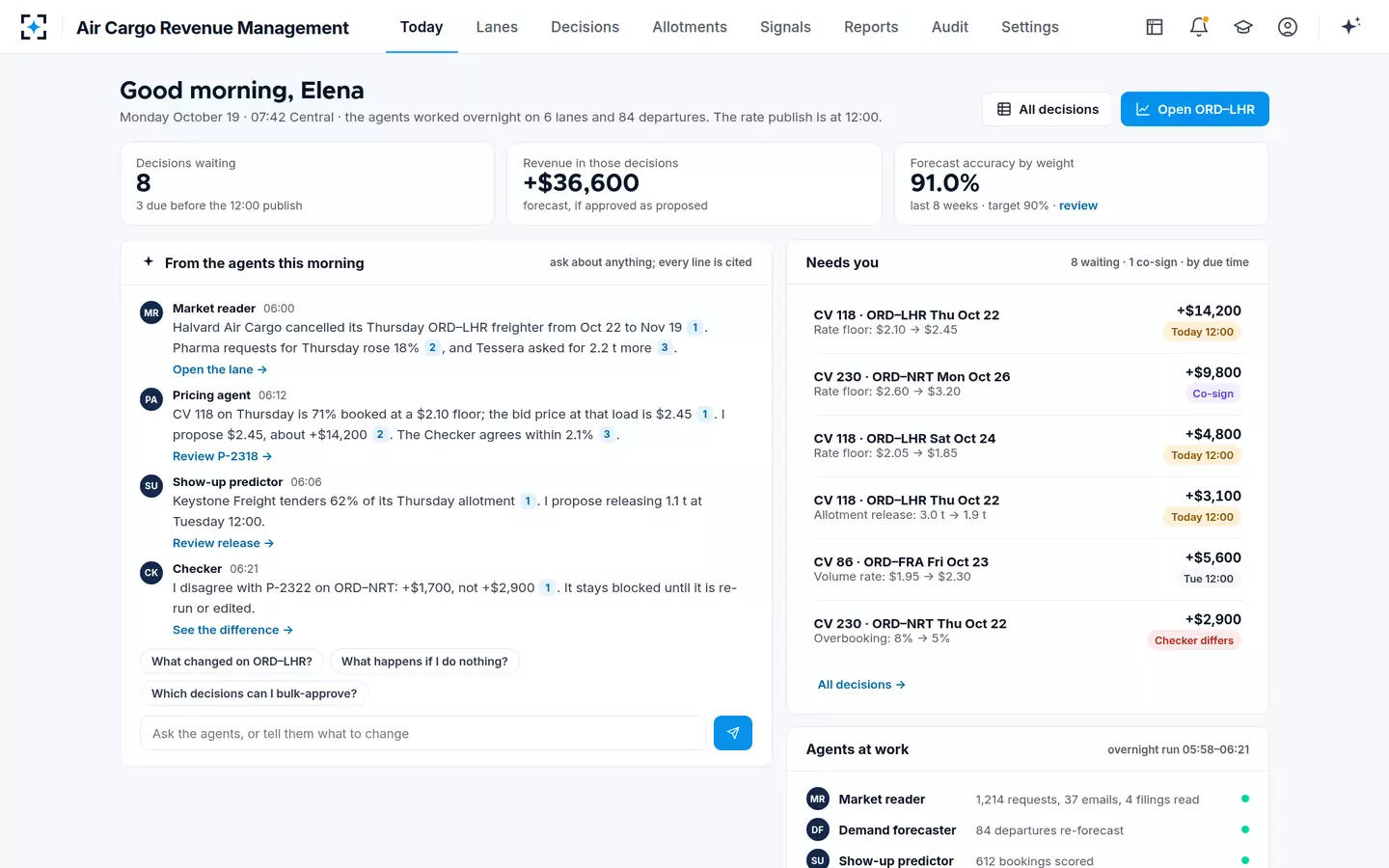
Task: Switch to the Lanes tab
Action: pos(497,27)
